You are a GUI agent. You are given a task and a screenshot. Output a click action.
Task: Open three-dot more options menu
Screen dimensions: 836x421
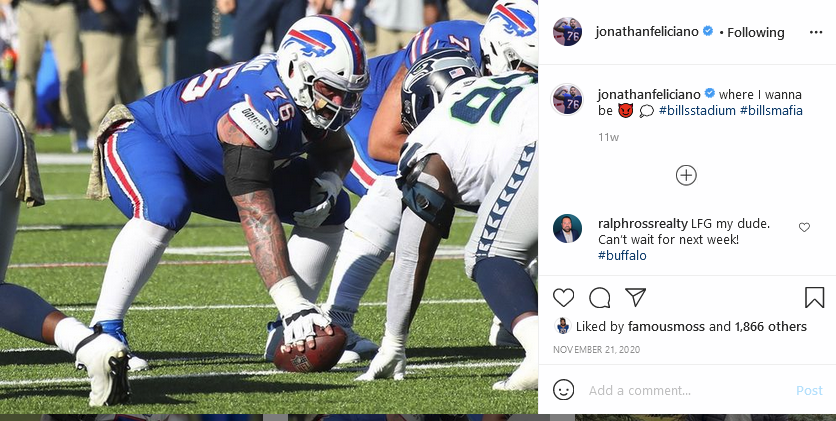(x=816, y=33)
